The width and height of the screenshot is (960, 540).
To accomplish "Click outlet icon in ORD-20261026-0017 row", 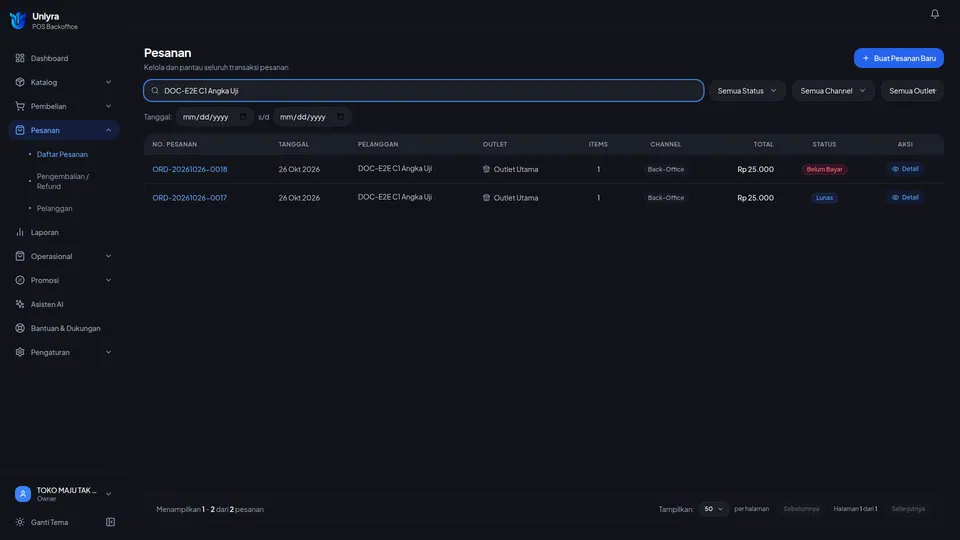I will (x=486, y=197).
